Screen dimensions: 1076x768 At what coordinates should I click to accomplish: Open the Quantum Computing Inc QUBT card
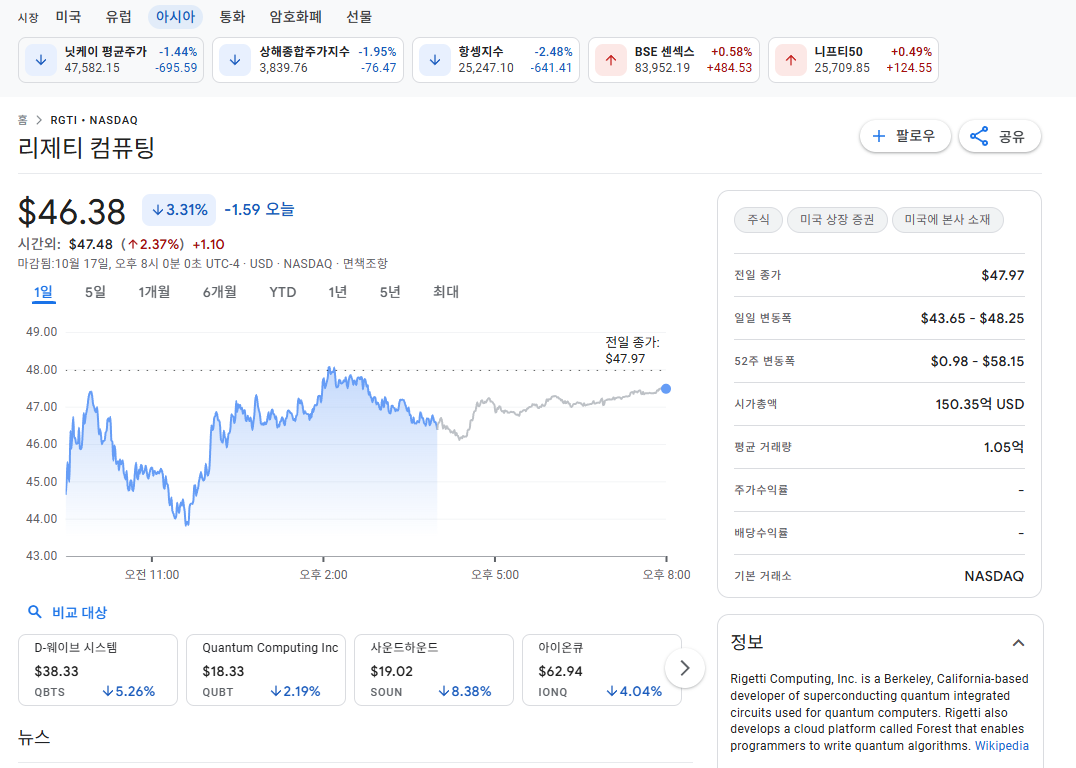266,670
